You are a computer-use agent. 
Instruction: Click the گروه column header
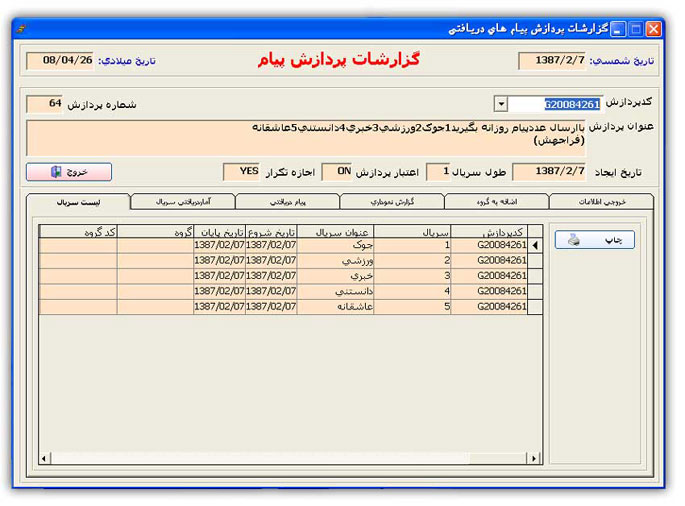pos(156,232)
